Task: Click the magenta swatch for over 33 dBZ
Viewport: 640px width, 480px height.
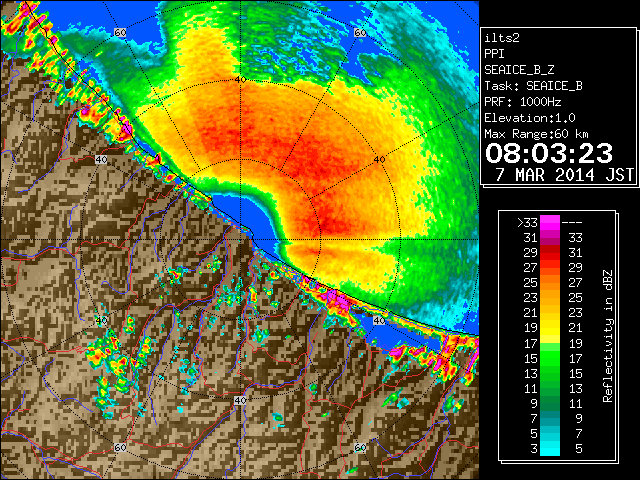Action: click(550, 223)
